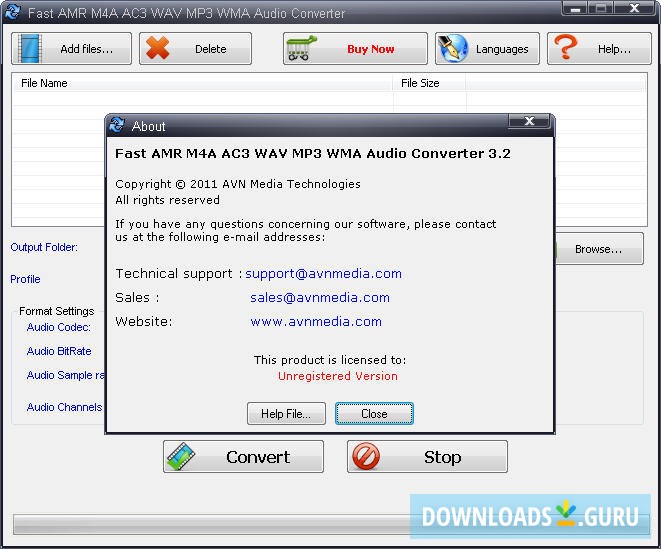Image resolution: width=661 pixels, height=549 pixels.
Task: Click Close in the About dialog
Action: coord(374,413)
